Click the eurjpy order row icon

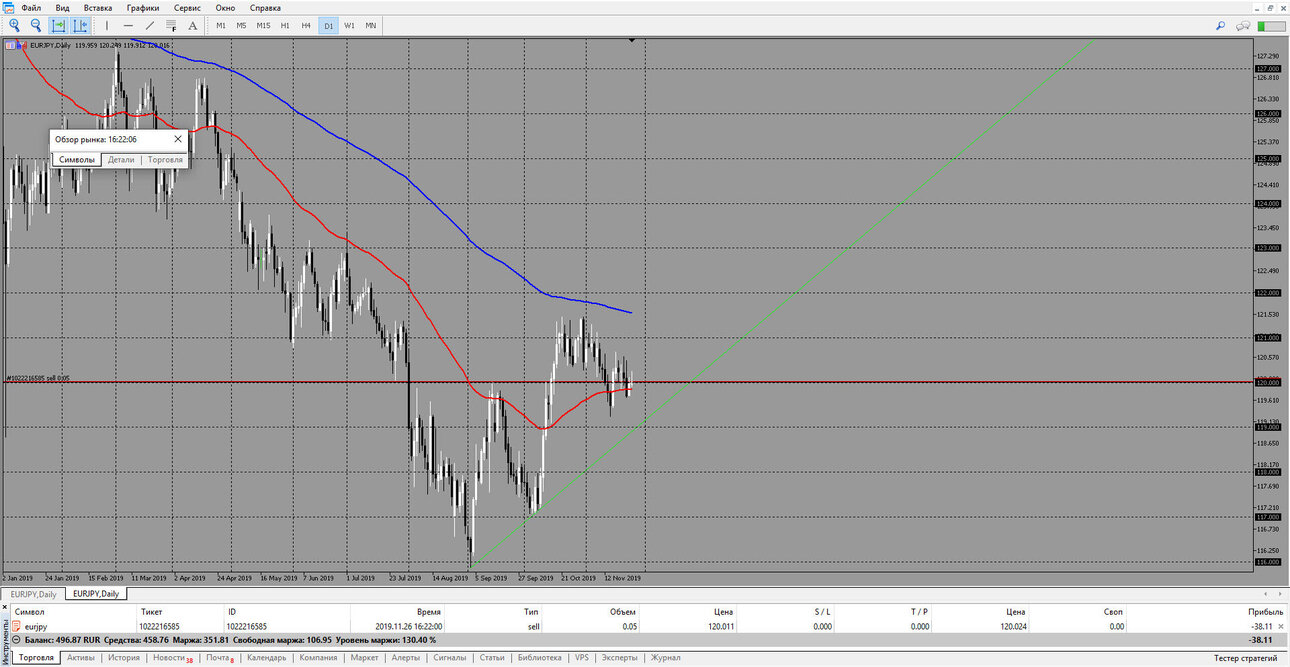pyautogui.click(x=17, y=626)
